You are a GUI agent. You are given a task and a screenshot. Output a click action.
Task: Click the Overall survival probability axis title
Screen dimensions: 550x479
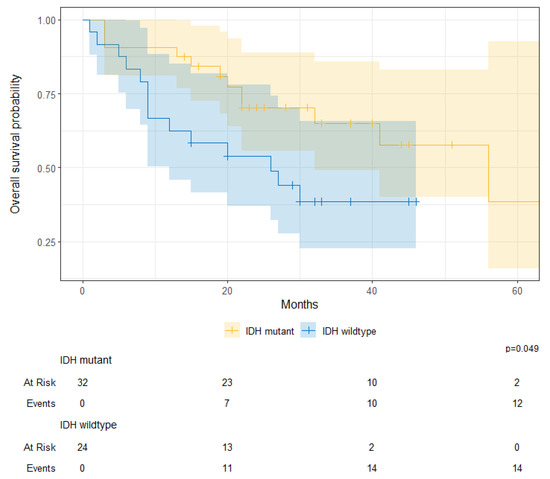(x=15, y=144)
